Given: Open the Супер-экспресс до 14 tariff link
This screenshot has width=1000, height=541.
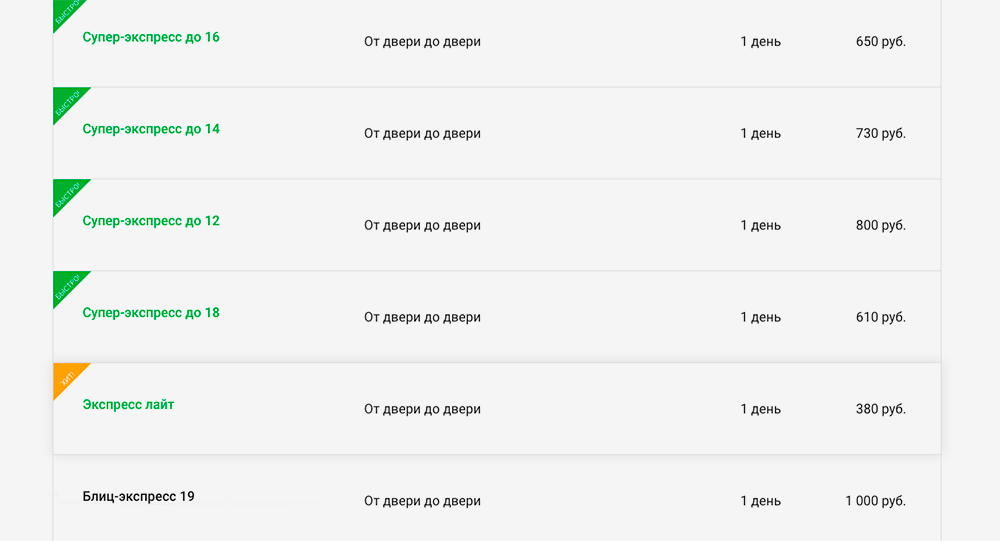Looking at the screenshot, I should coord(151,129).
